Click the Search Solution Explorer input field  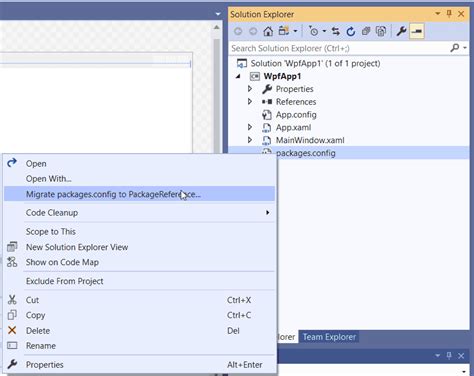[x=338, y=48]
